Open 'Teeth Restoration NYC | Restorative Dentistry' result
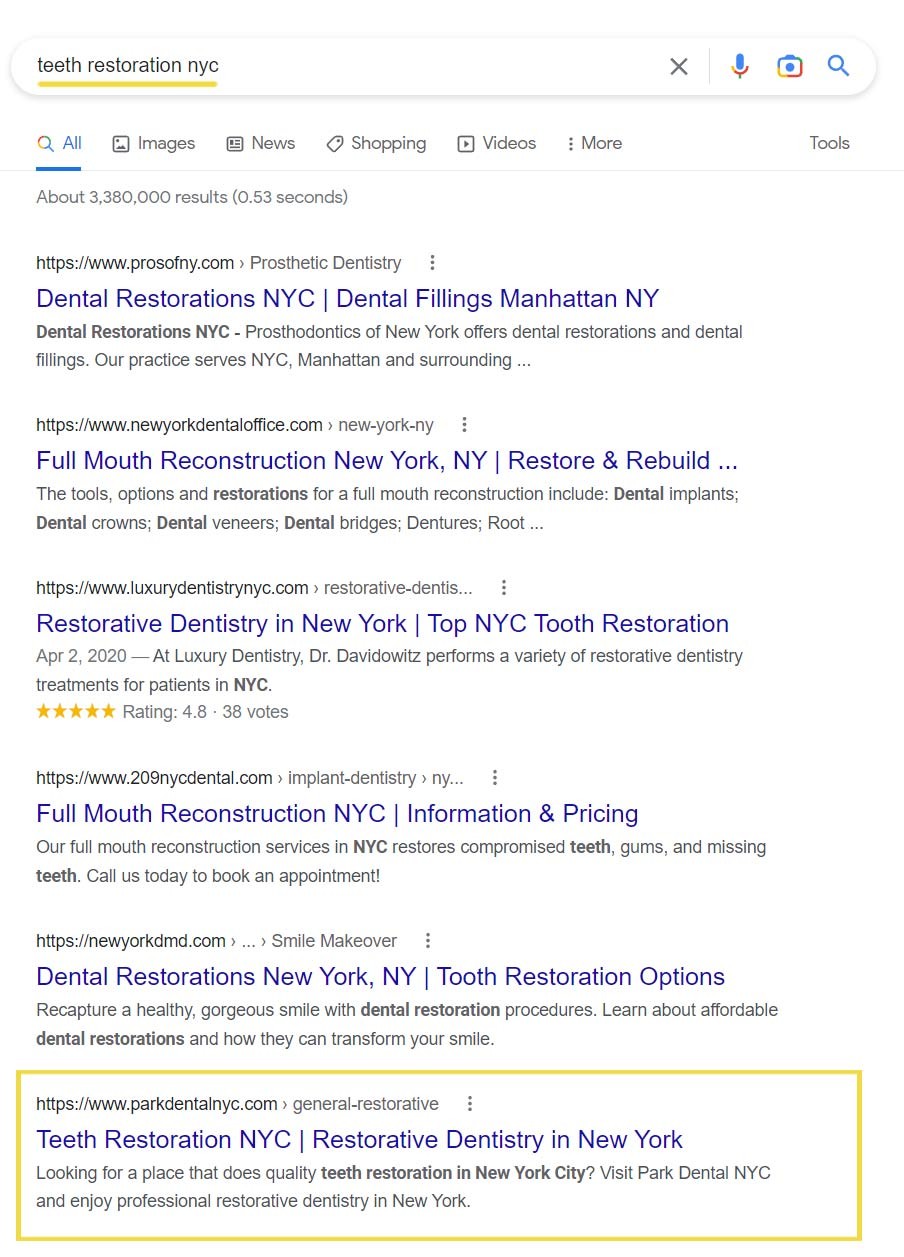Viewport: 904px width, 1257px height. 359,1140
